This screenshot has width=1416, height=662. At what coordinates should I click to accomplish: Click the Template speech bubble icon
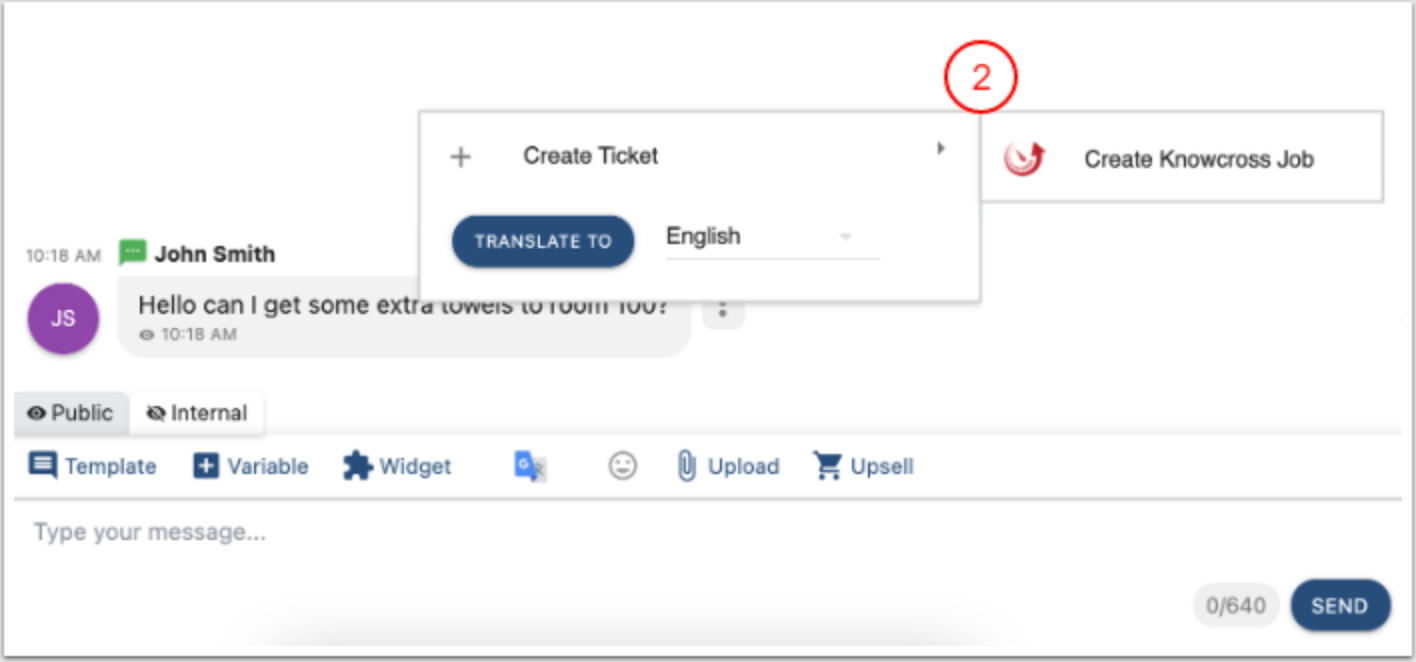point(42,466)
